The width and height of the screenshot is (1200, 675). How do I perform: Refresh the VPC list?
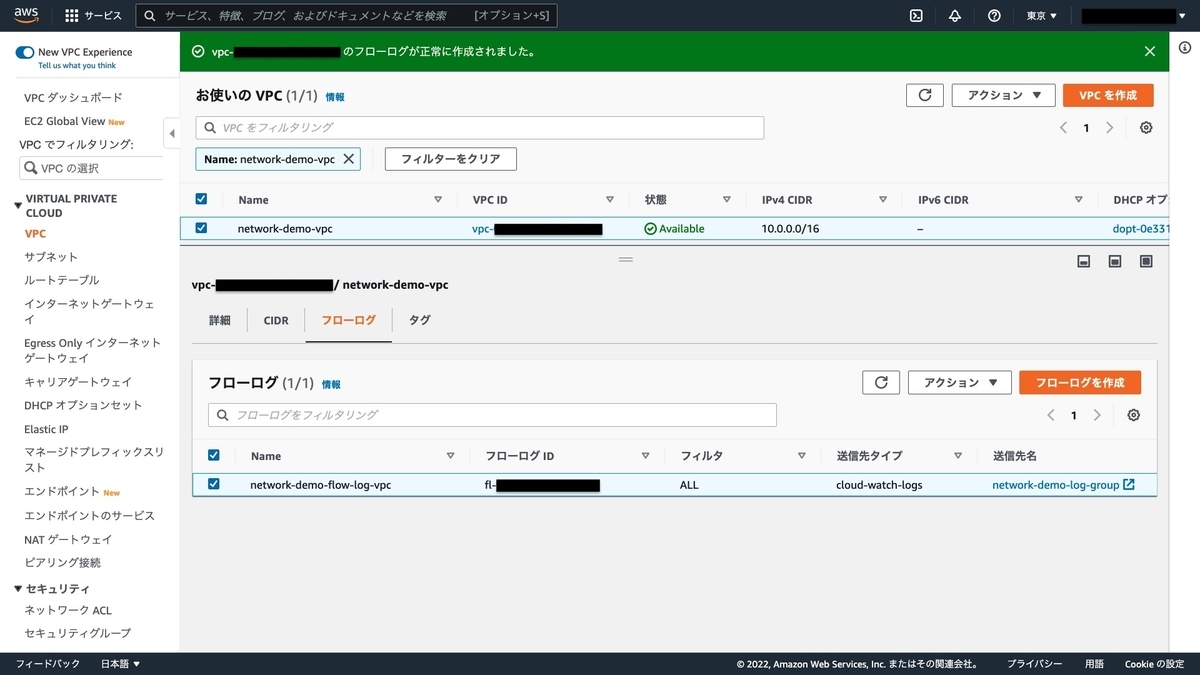(925, 95)
